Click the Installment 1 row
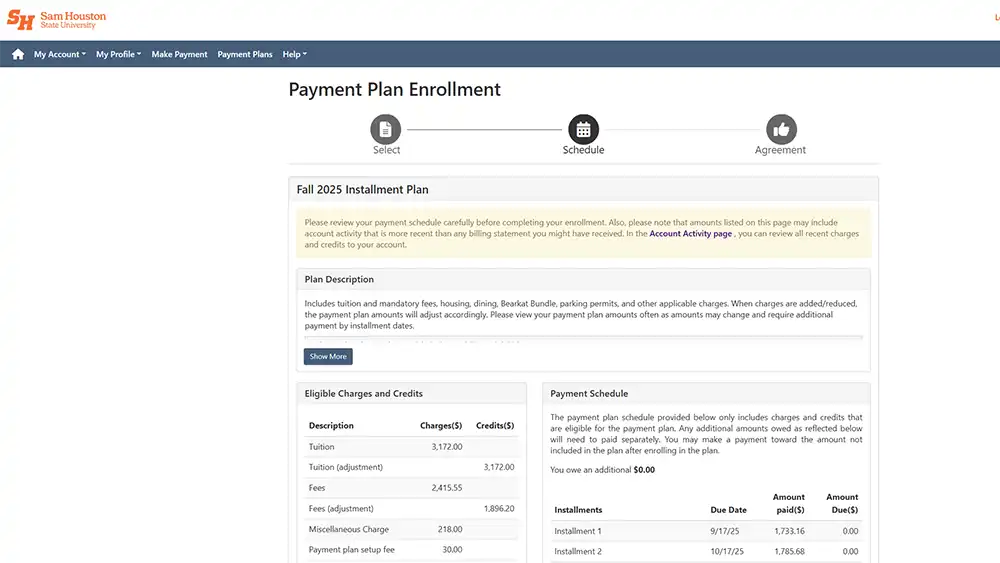The height and width of the screenshot is (563, 1000). tap(706, 531)
